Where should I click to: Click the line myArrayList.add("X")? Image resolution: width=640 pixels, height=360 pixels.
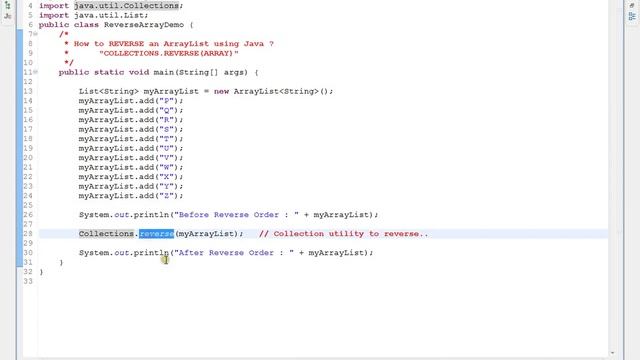(131, 177)
